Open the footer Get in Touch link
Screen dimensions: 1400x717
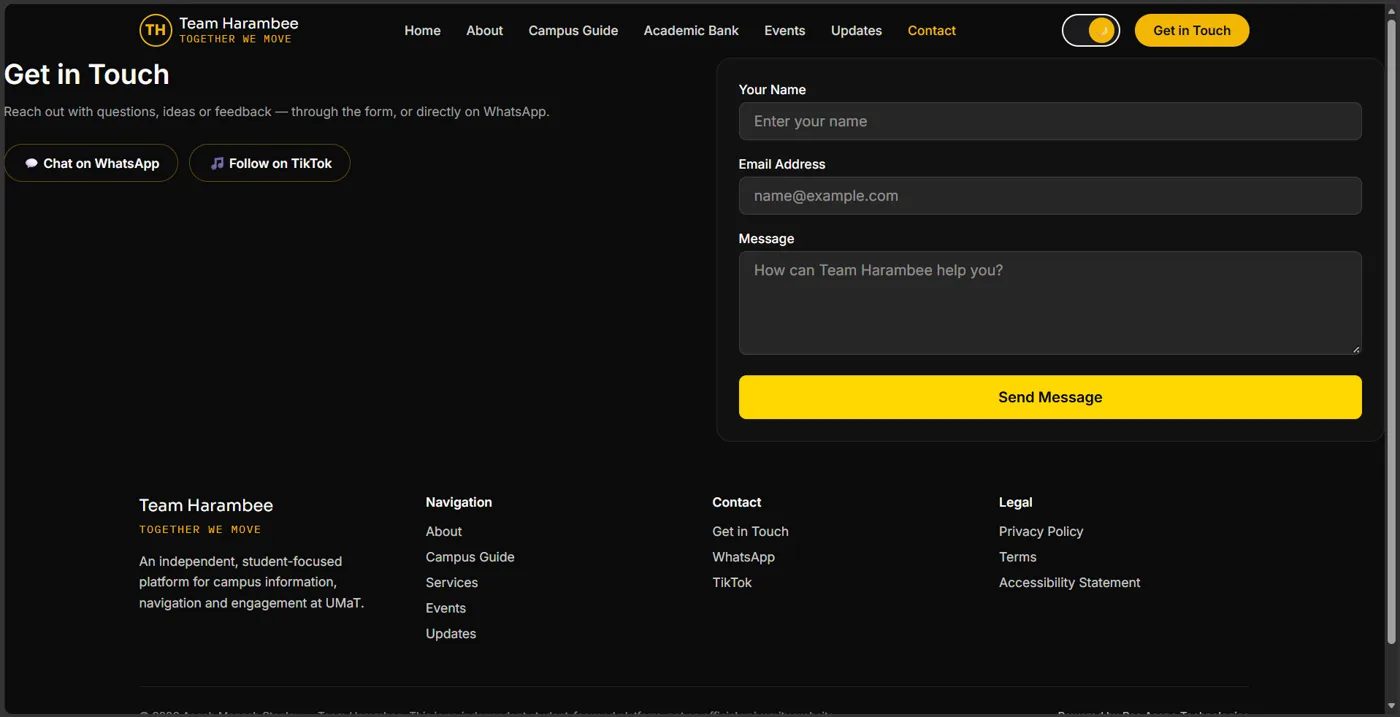[750, 531]
